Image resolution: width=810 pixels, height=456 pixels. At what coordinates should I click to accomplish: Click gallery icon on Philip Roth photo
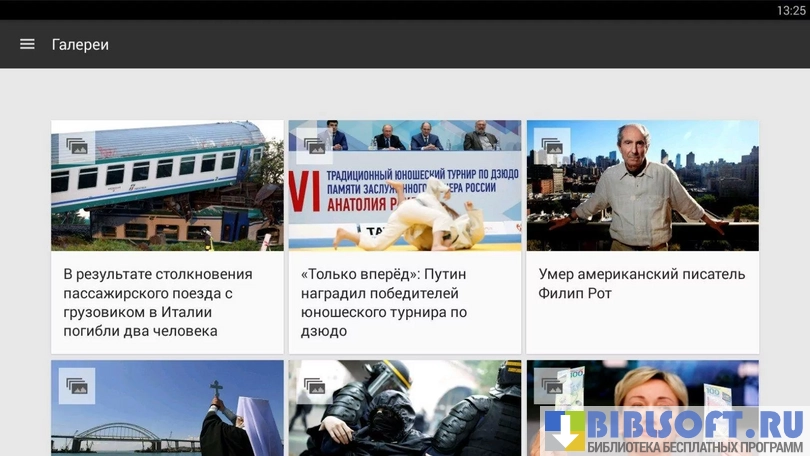pyautogui.click(x=552, y=146)
